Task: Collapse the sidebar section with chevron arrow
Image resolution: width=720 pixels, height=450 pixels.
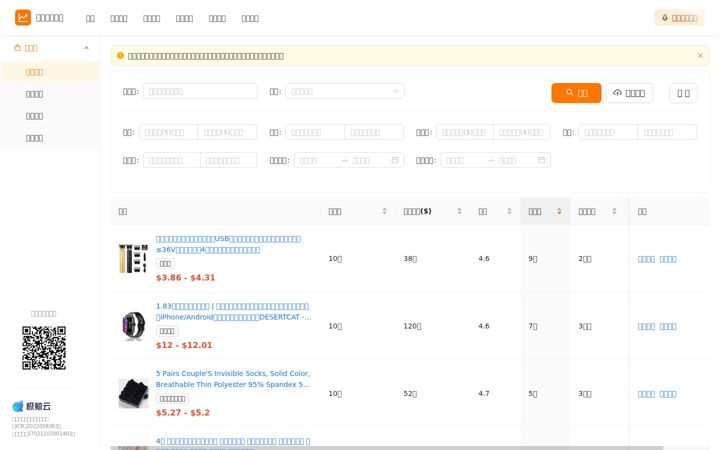Action: [x=86, y=48]
